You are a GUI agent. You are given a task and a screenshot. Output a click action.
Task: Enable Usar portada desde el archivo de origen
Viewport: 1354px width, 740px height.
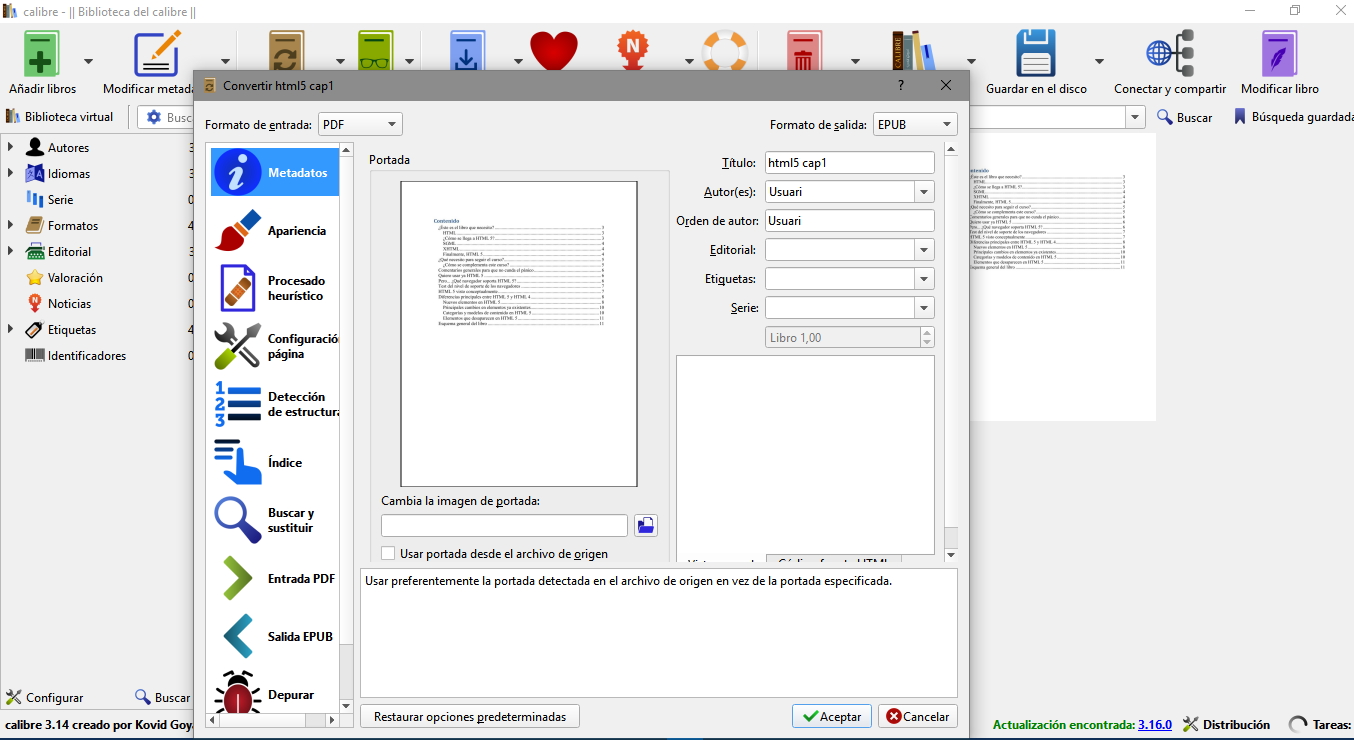coord(388,553)
